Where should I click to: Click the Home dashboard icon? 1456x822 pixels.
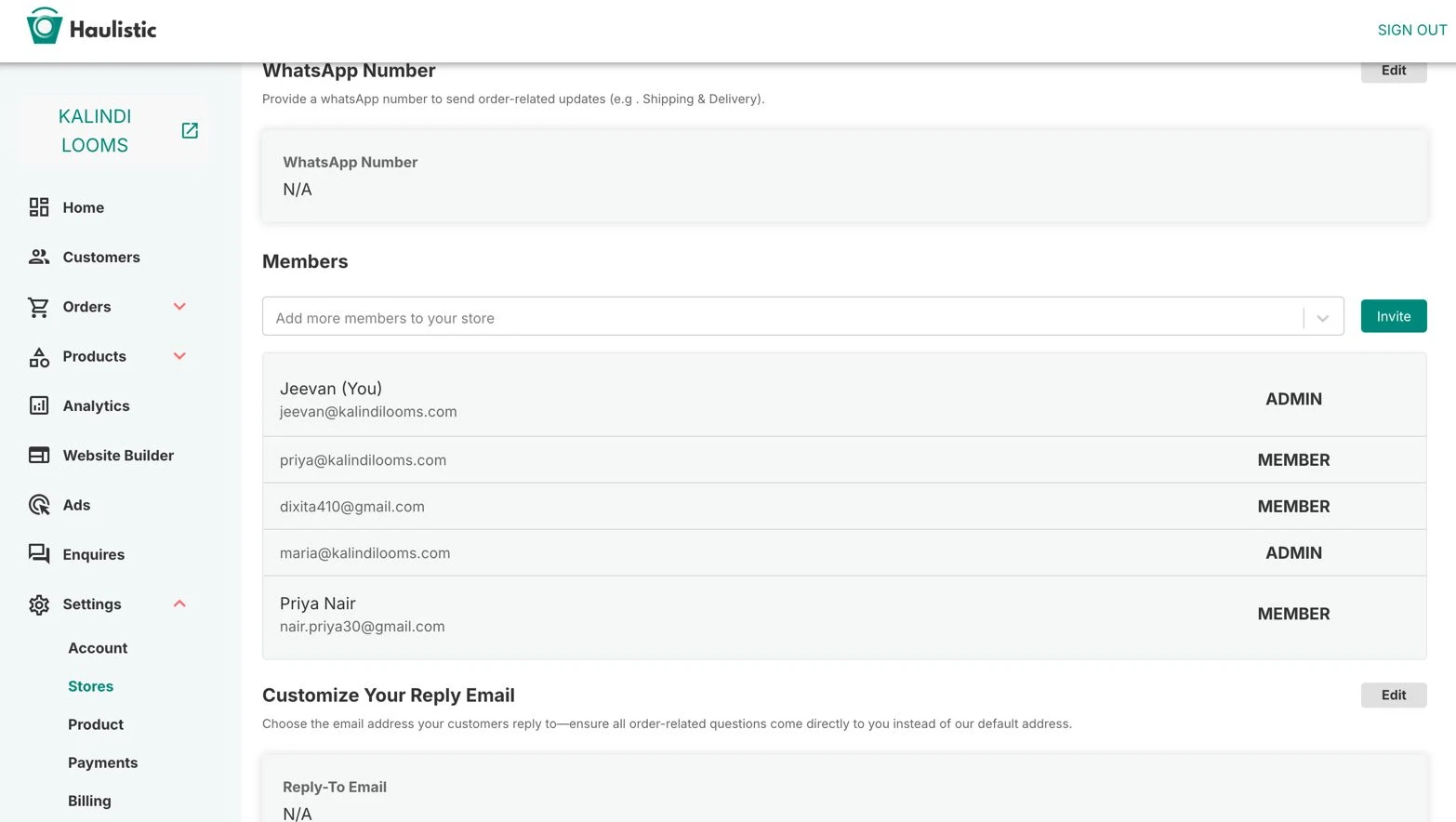[39, 207]
